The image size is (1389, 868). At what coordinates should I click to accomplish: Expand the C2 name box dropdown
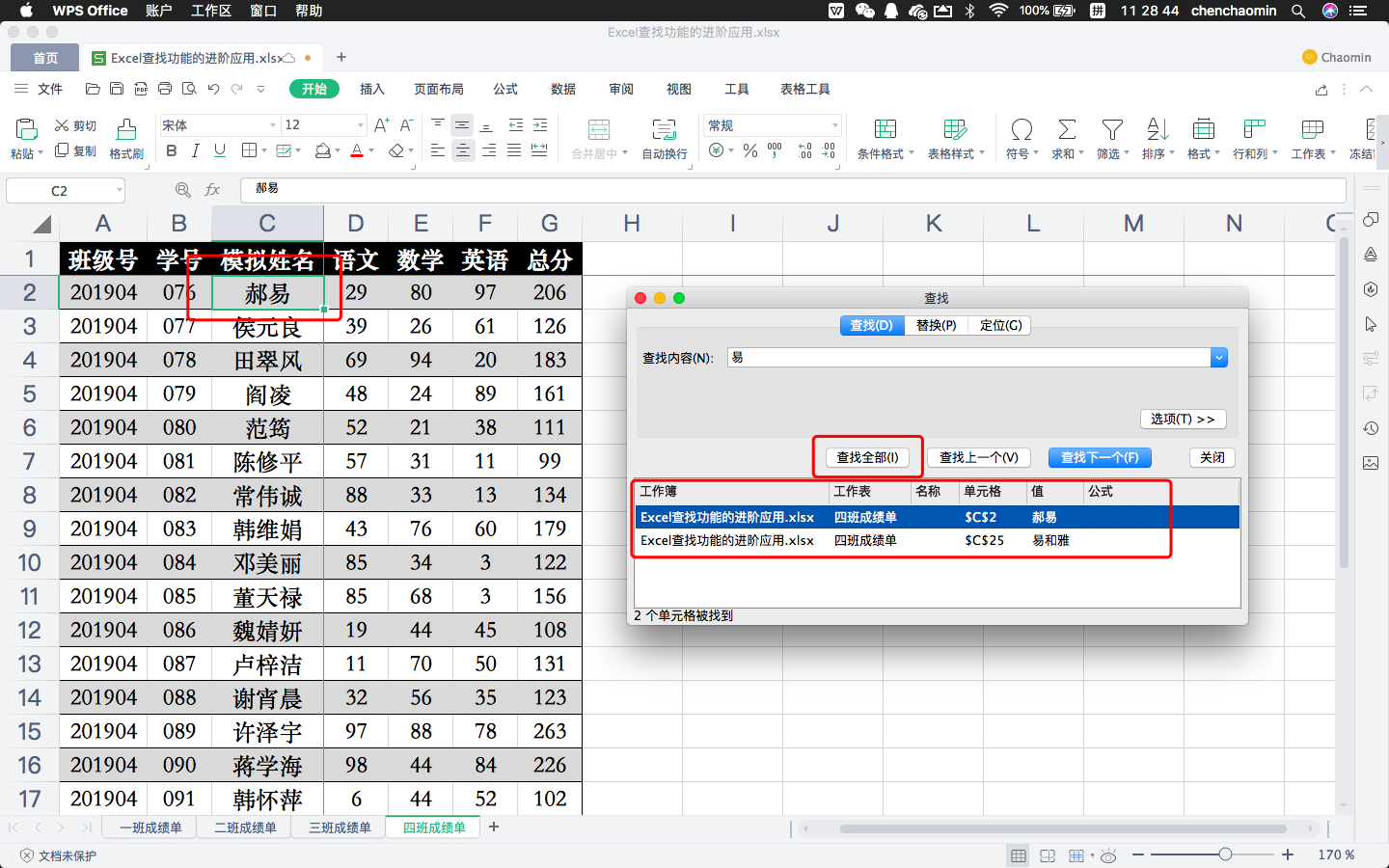pos(120,190)
